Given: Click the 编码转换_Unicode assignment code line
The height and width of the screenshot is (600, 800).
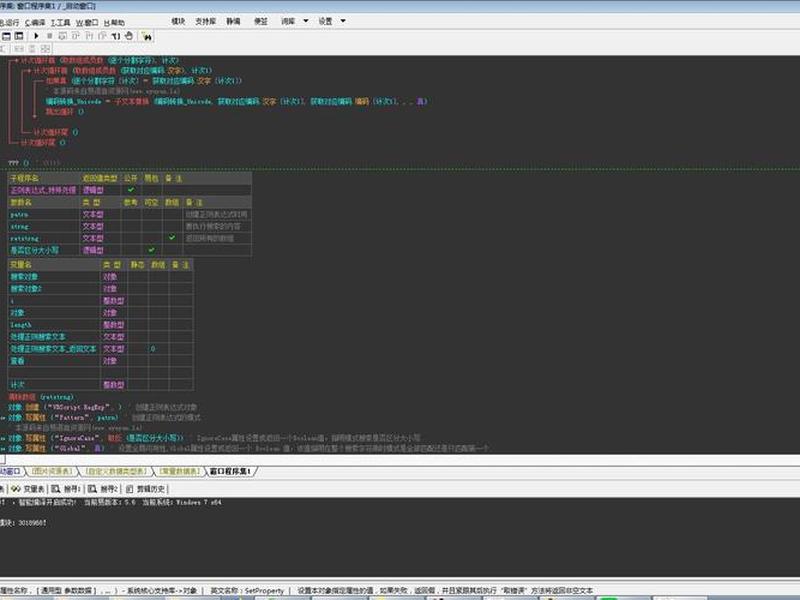Looking at the screenshot, I should click(237, 102).
